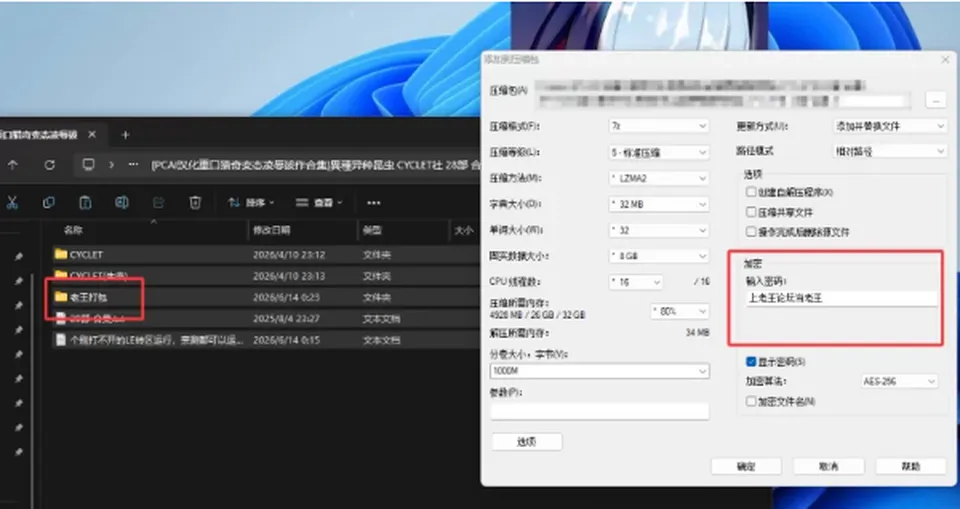
Task: Sort by the 类型 column header
Action: pos(372,230)
